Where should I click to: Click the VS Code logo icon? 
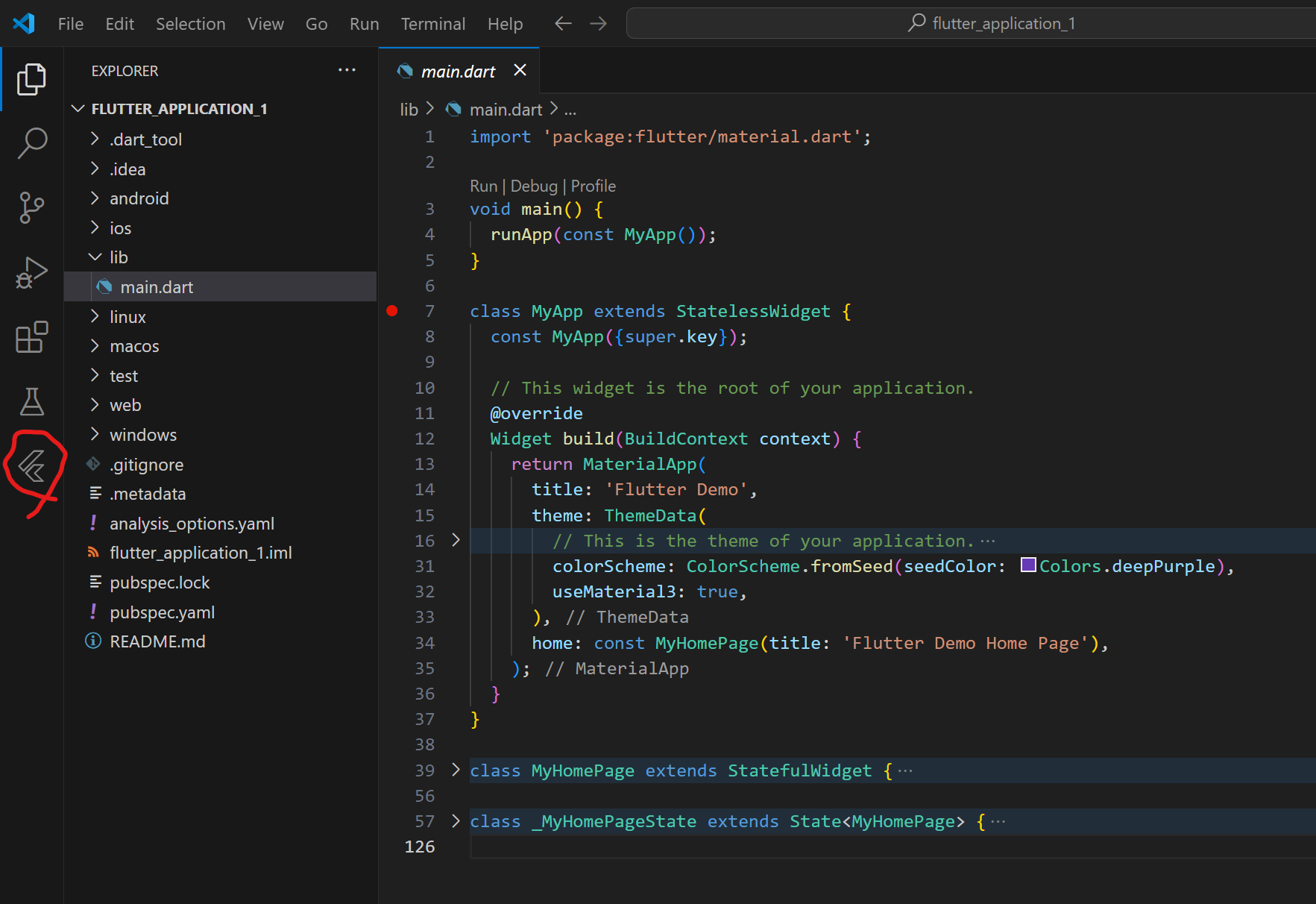[x=24, y=24]
